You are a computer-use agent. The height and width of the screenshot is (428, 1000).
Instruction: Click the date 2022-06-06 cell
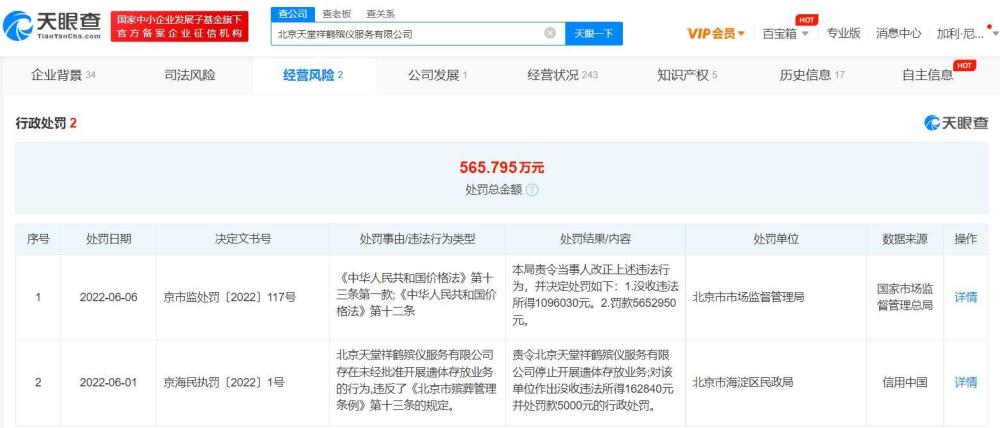tap(108, 297)
